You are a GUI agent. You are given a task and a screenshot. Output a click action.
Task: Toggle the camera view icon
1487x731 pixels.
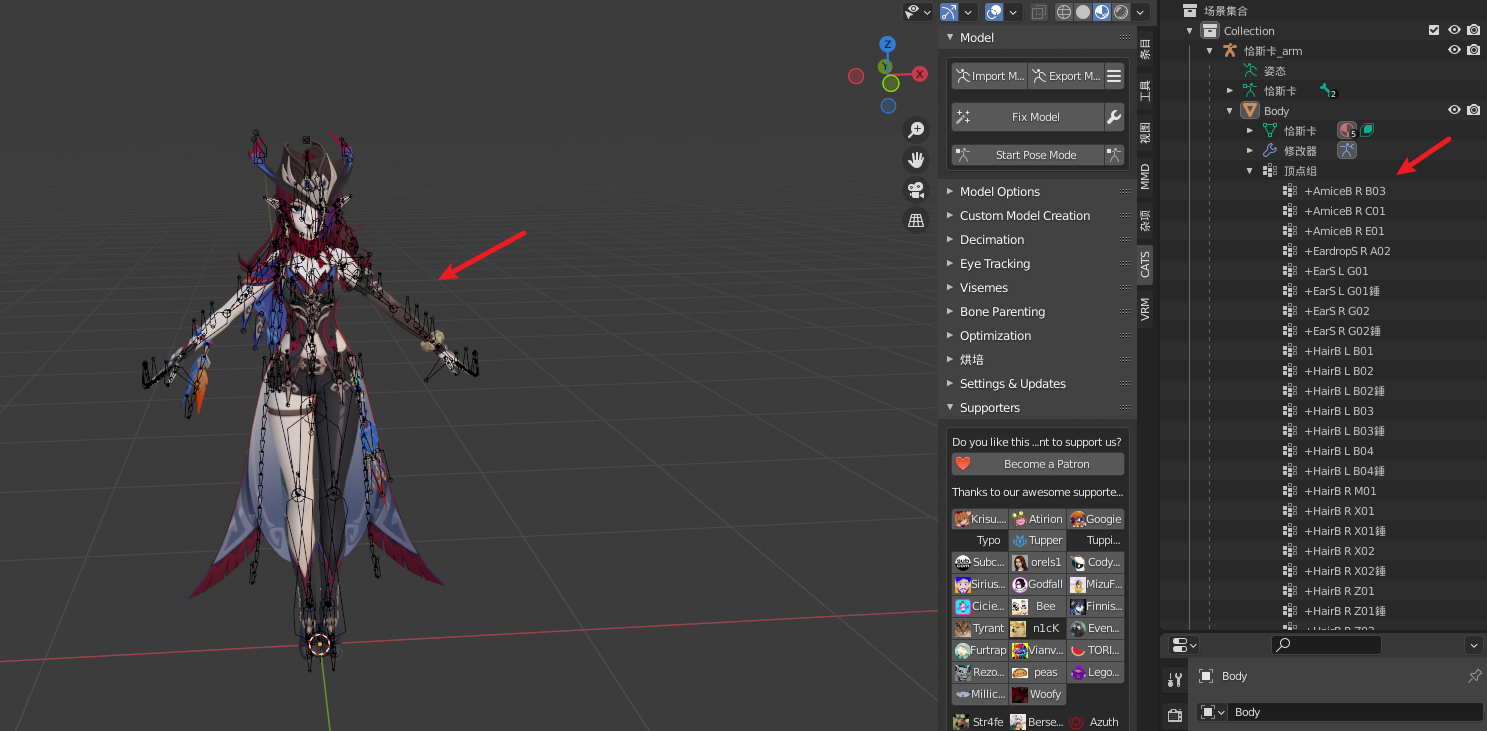(x=915, y=190)
